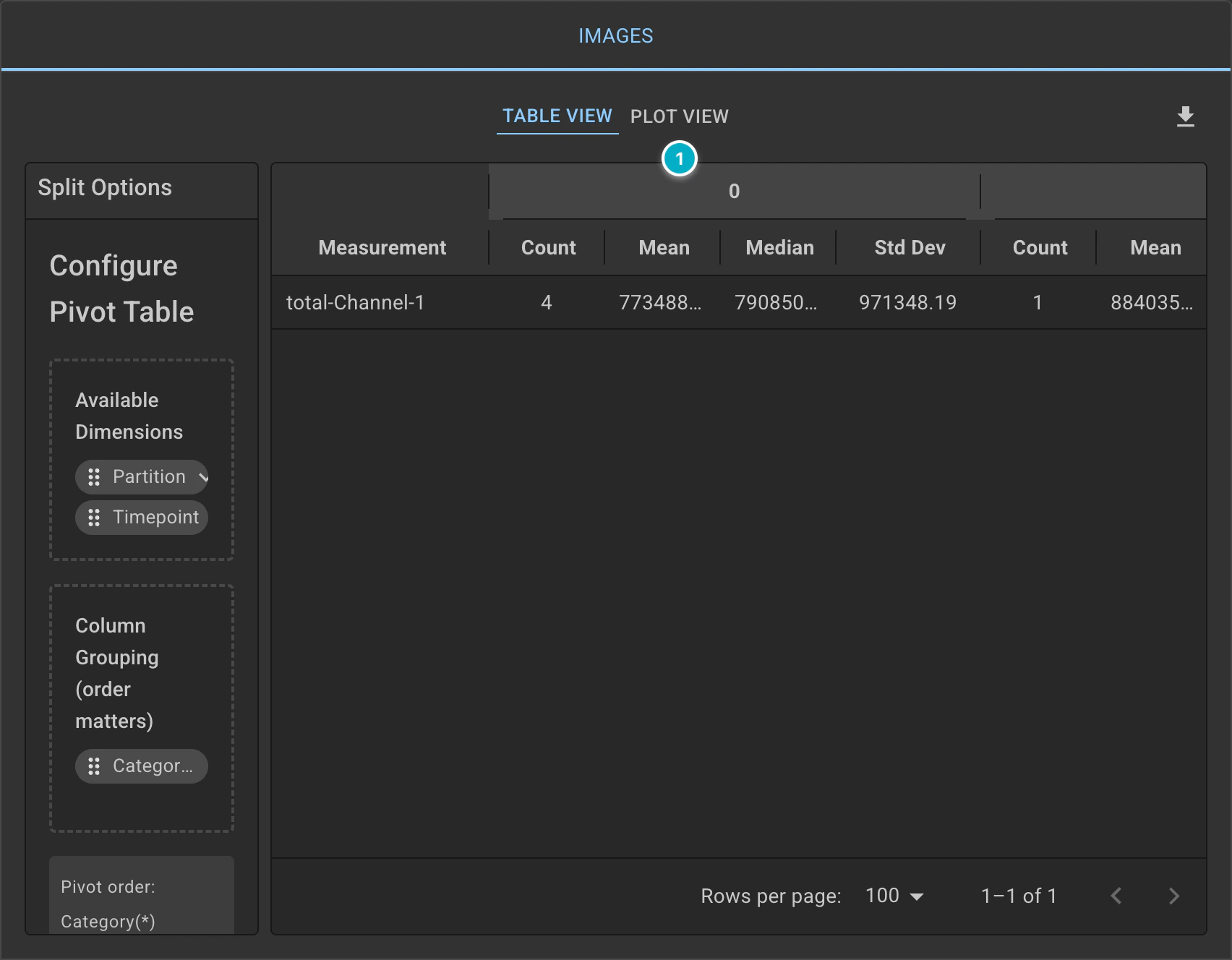Screen dimensions: 1232x960
Task: Click the drag handle on Partition chip
Action: [94, 477]
